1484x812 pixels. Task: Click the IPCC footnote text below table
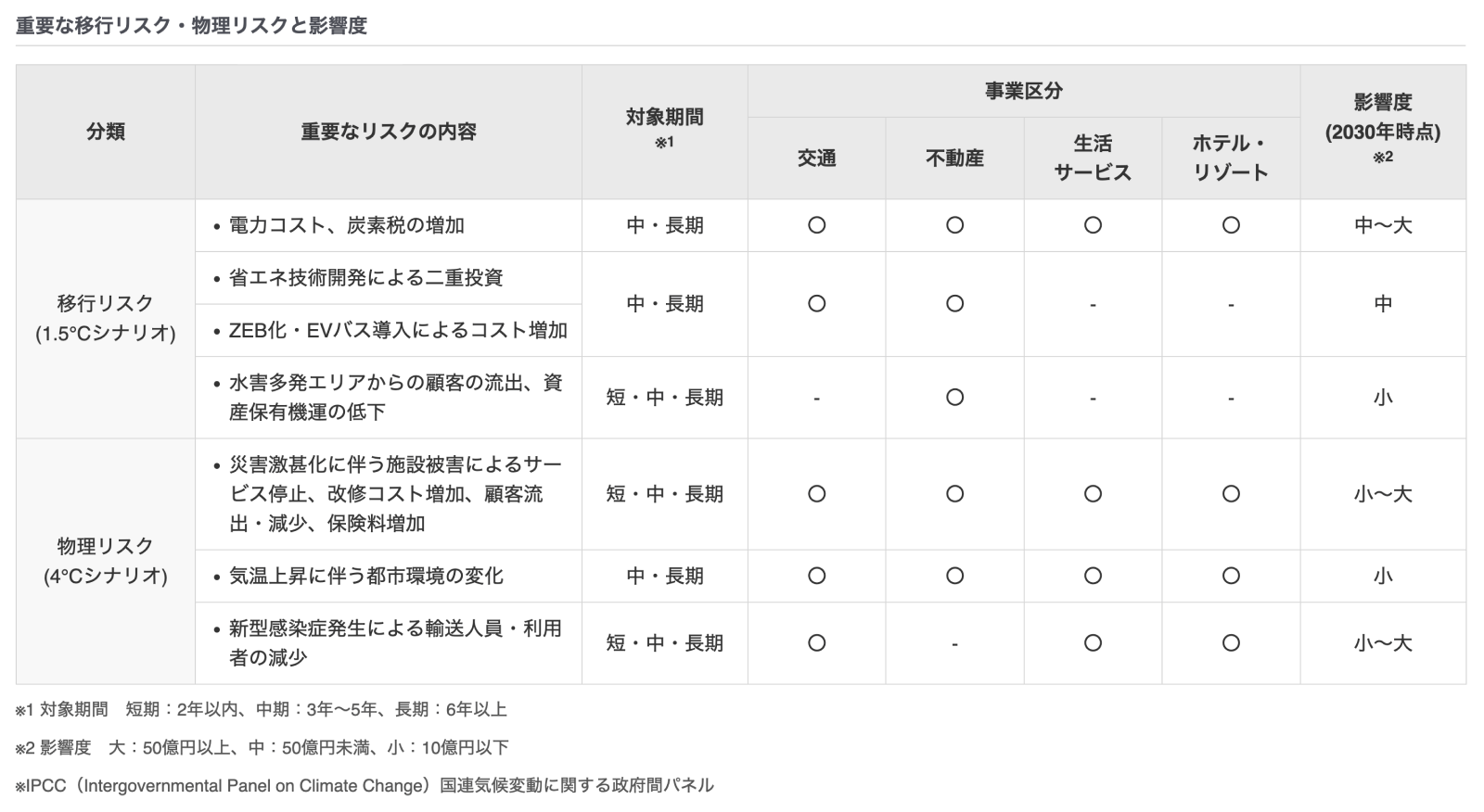click(x=365, y=786)
